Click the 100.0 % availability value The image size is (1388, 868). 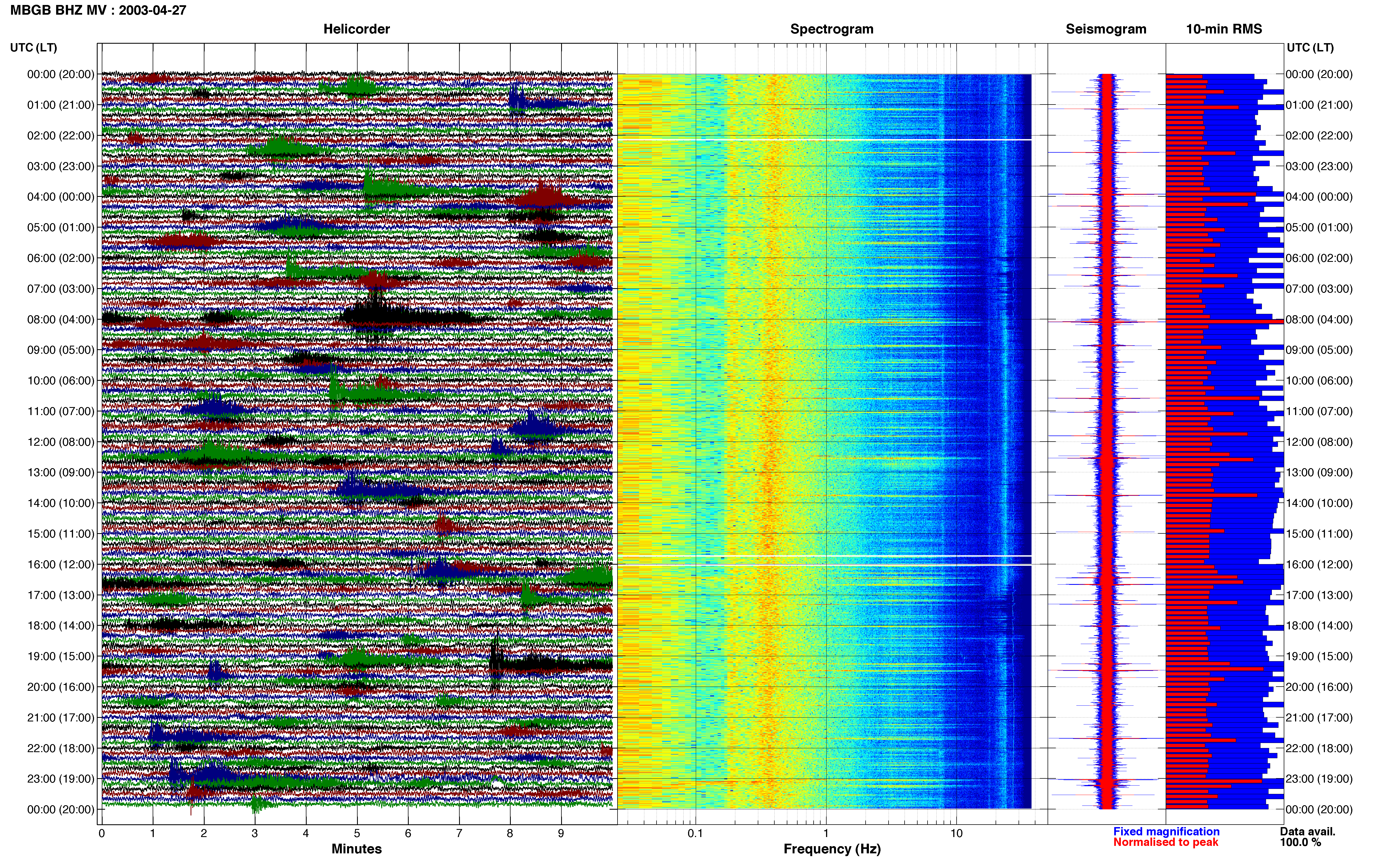coord(1300,842)
